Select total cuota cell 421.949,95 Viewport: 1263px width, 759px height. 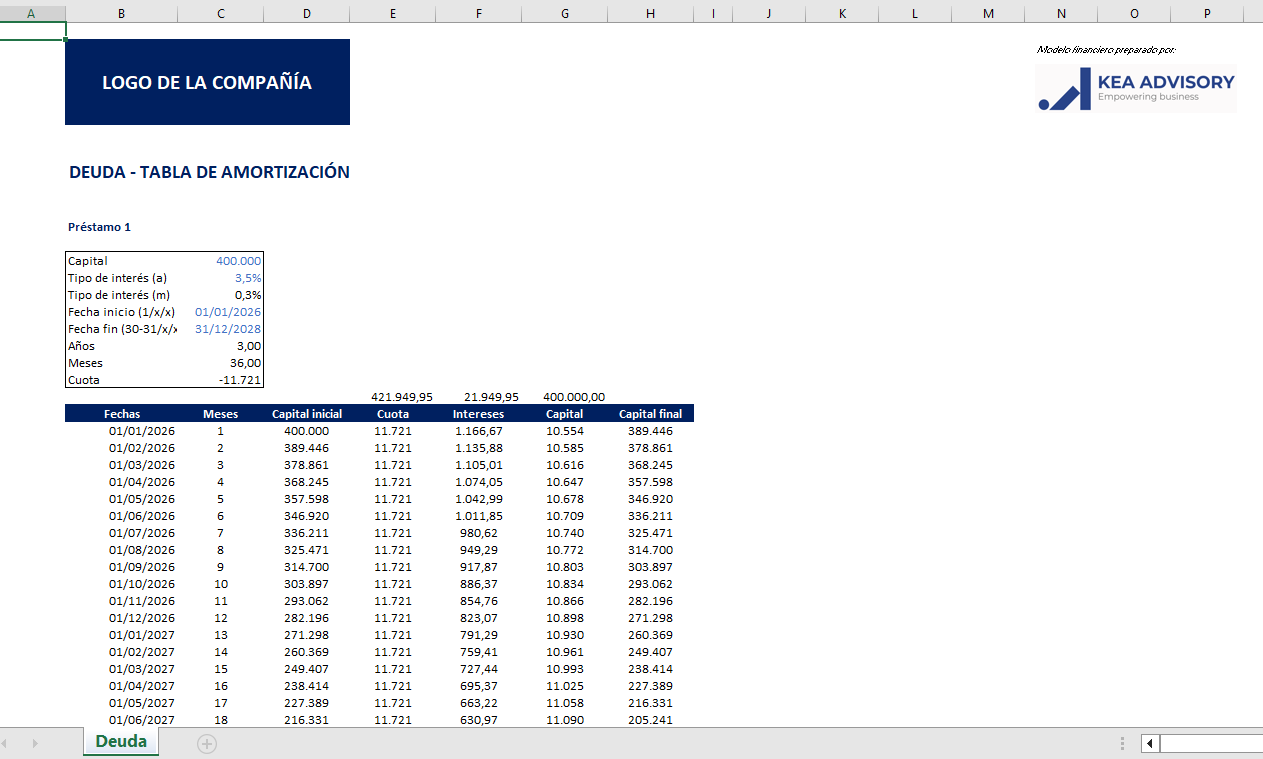[x=401, y=397]
